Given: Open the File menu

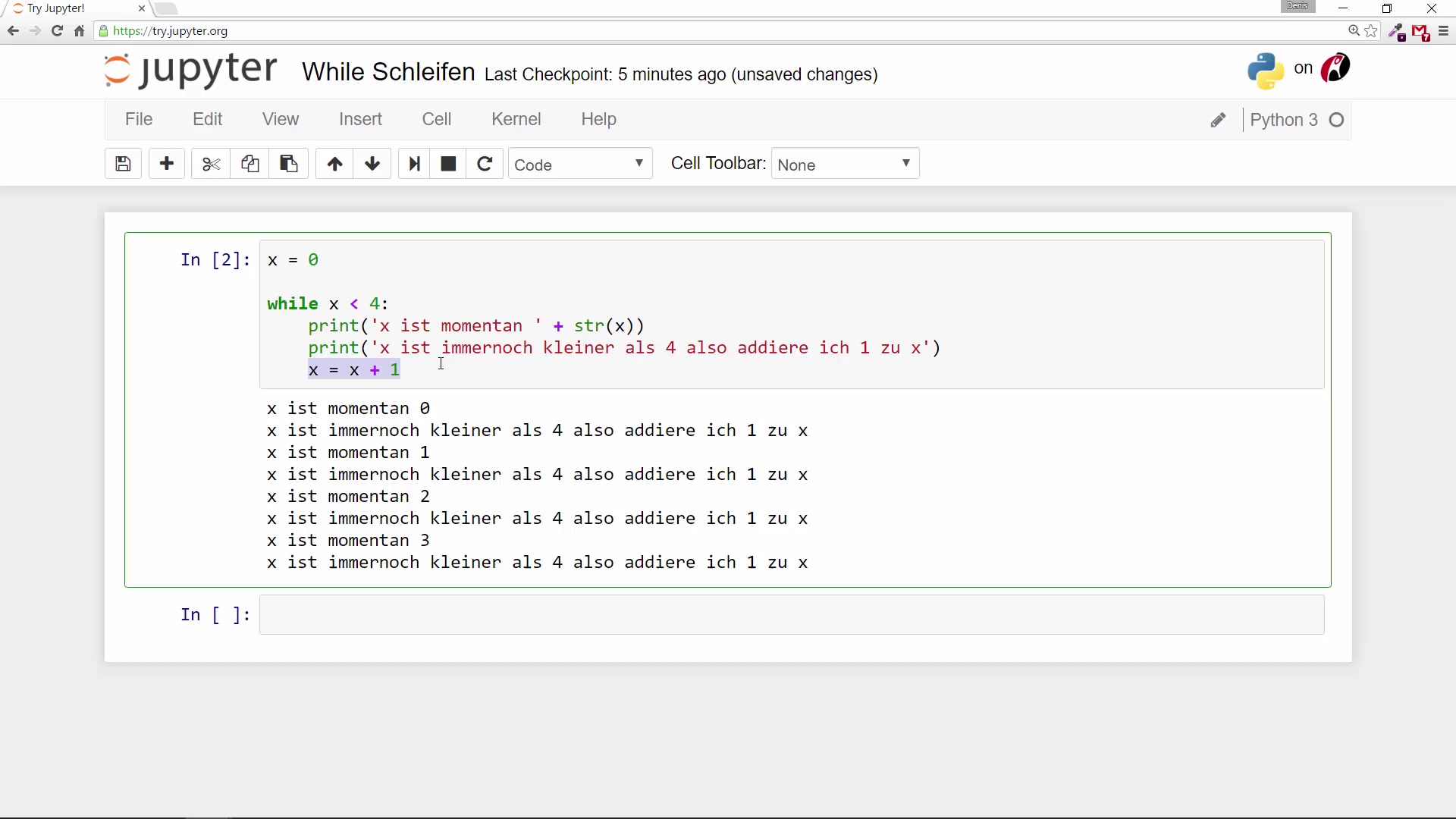Looking at the screenshot, I should 139,119.
